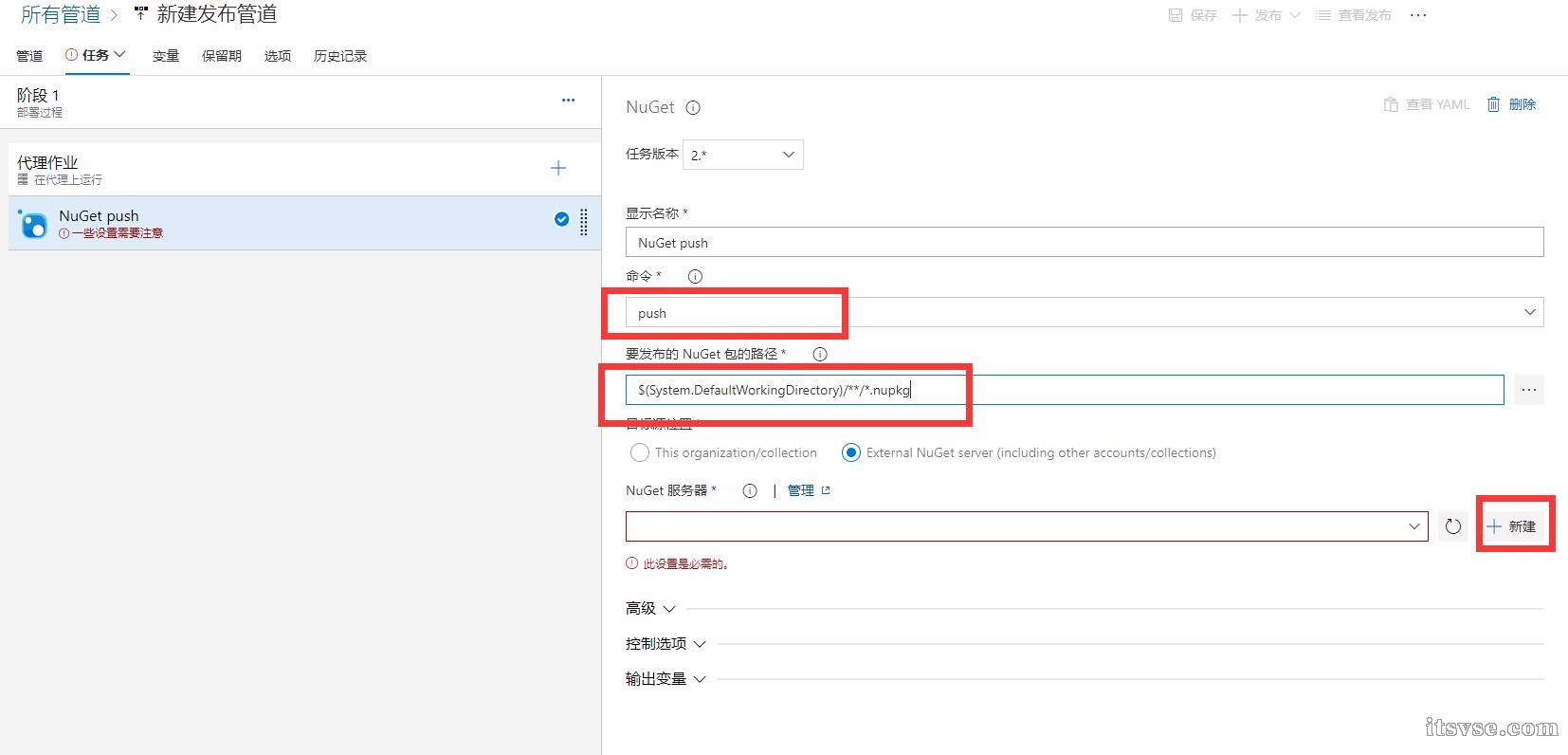Screen dimensions: 1568x755
Task: Switch to the 选项 tab
Action: [x=278, y=56]
